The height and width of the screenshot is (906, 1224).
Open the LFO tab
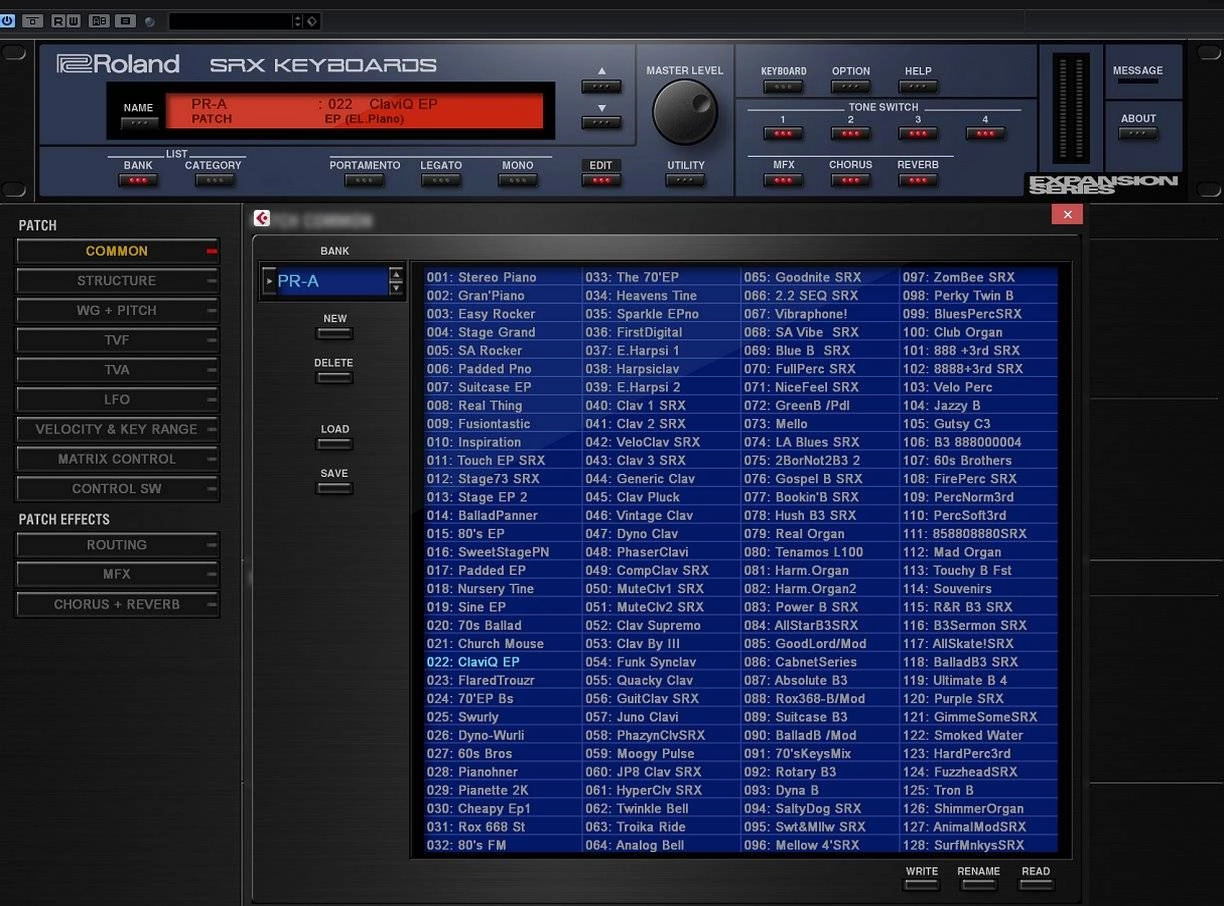(117, 400)
